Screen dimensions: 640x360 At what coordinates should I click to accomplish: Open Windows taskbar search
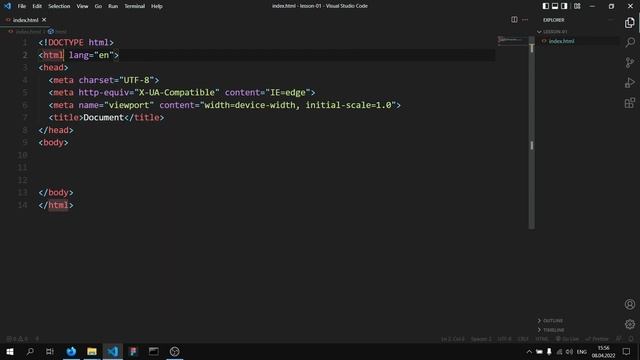click(30, 351)
